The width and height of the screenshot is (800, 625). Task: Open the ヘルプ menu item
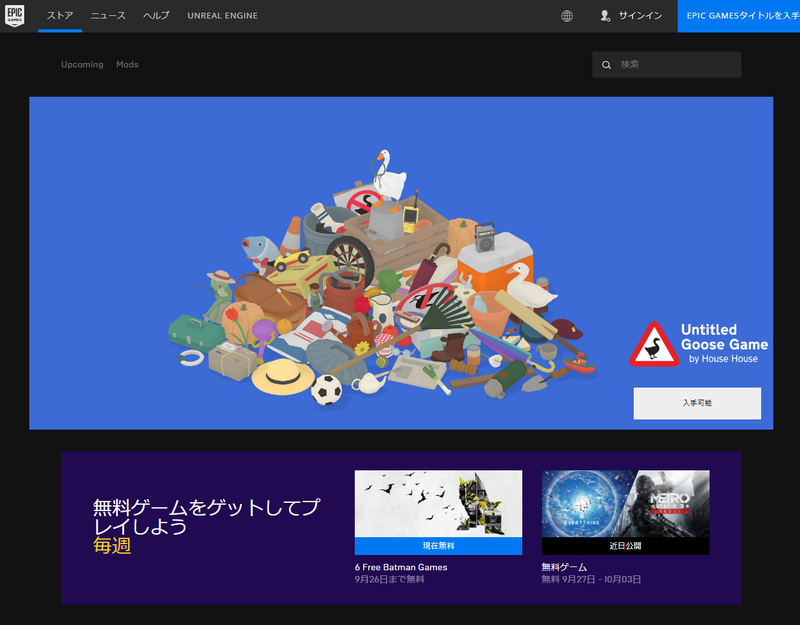156,16
